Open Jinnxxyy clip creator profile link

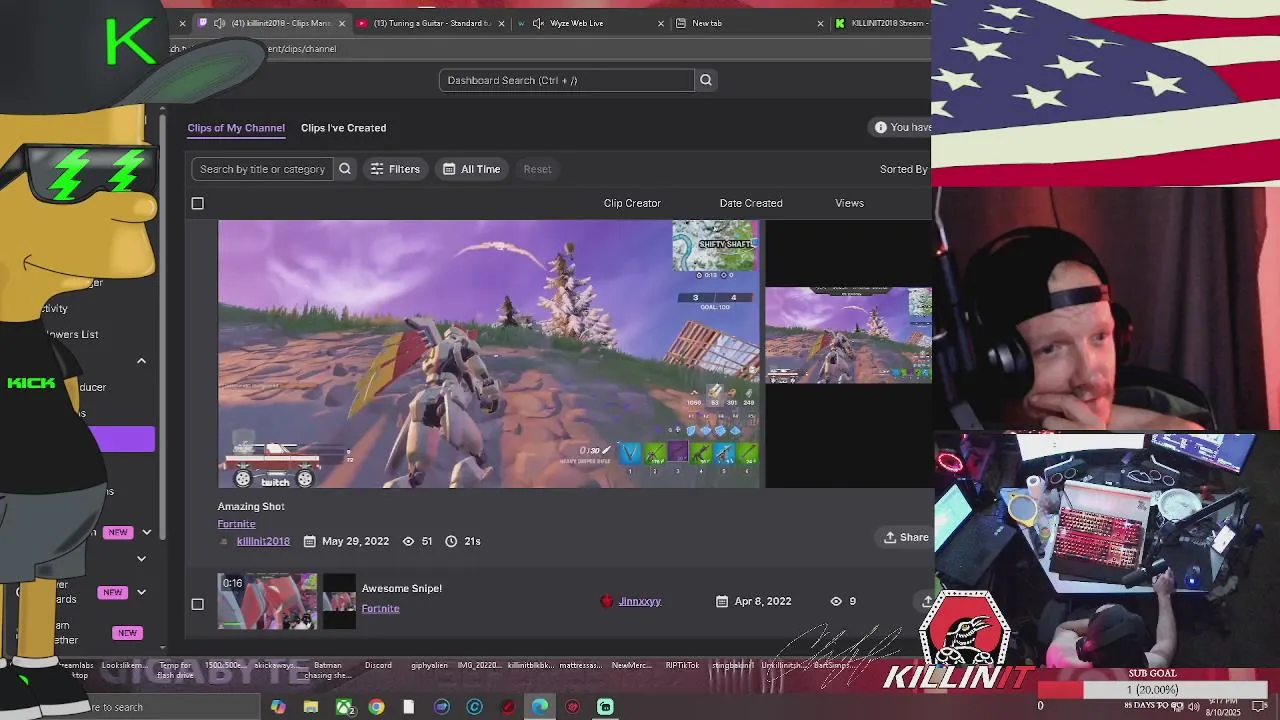point(639,601)
